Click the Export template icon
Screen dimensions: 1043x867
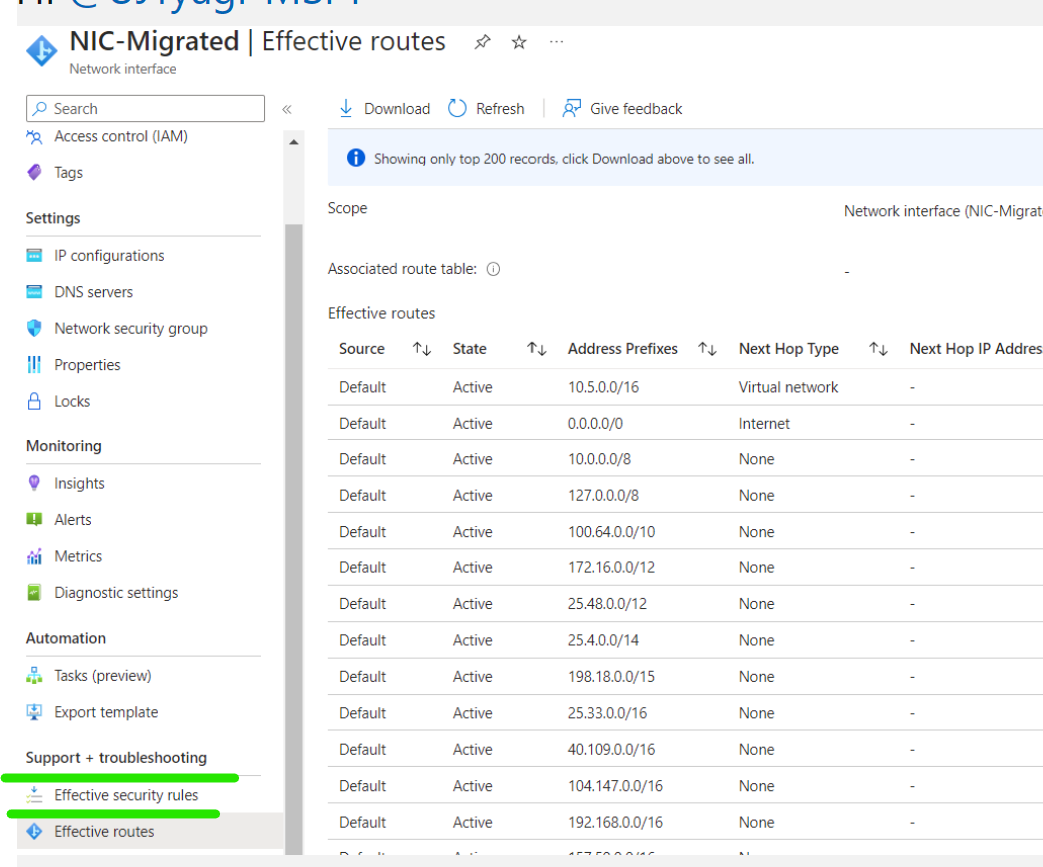pyautogui.click(x=34, y=712)
